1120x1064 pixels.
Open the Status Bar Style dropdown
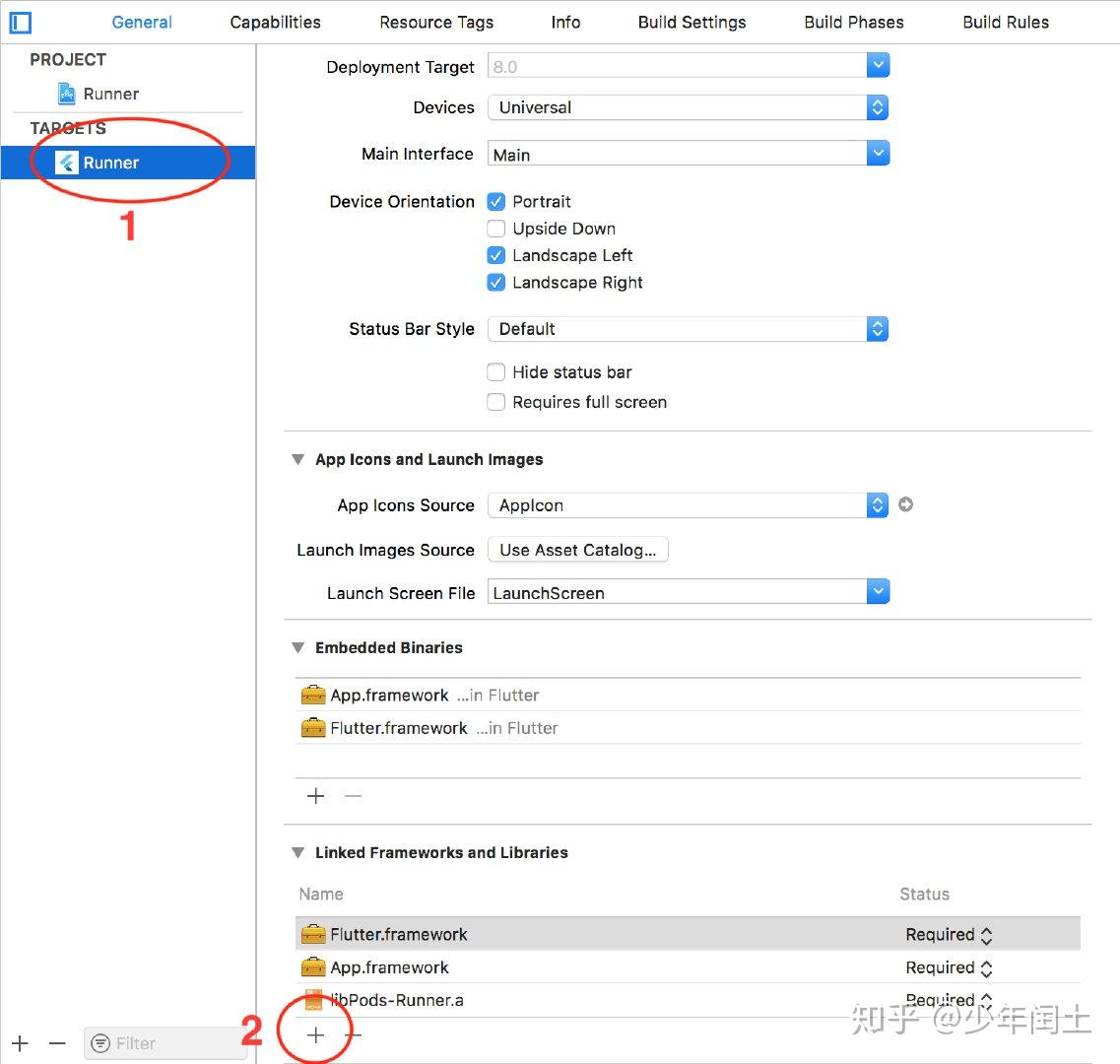coord(877,328)
